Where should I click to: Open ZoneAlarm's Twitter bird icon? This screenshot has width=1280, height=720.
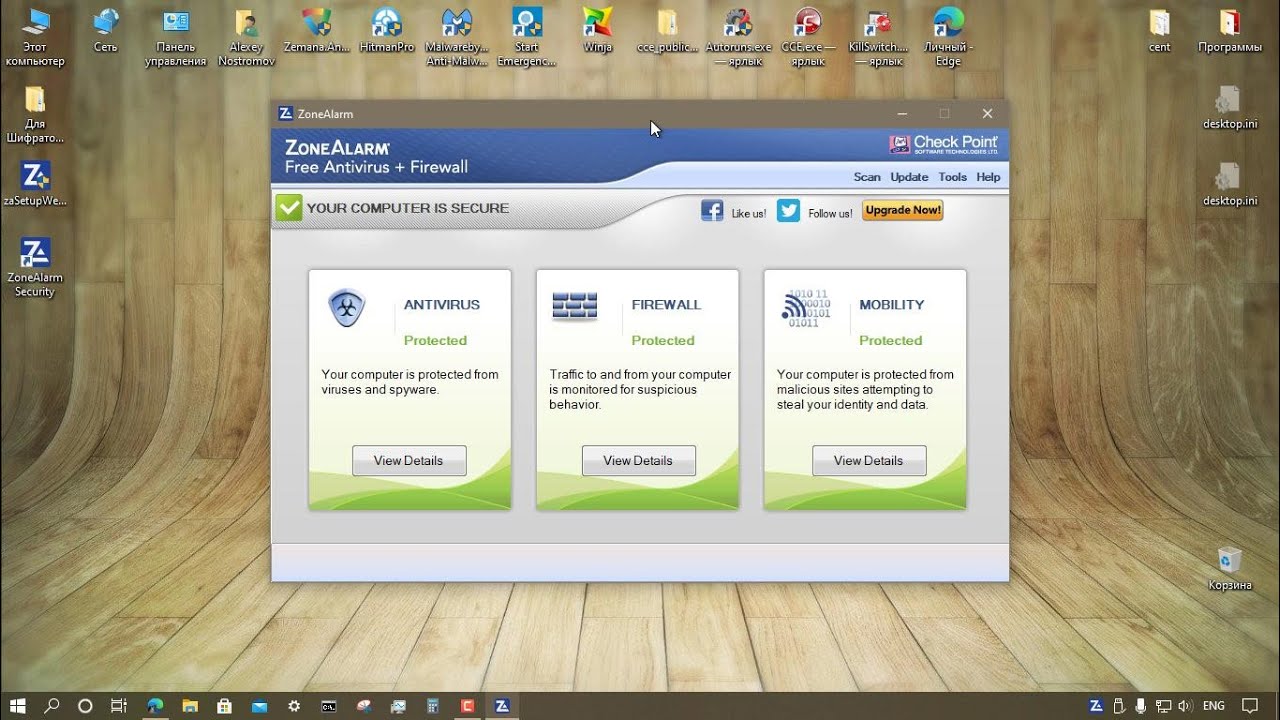click(x=788, y=211)
